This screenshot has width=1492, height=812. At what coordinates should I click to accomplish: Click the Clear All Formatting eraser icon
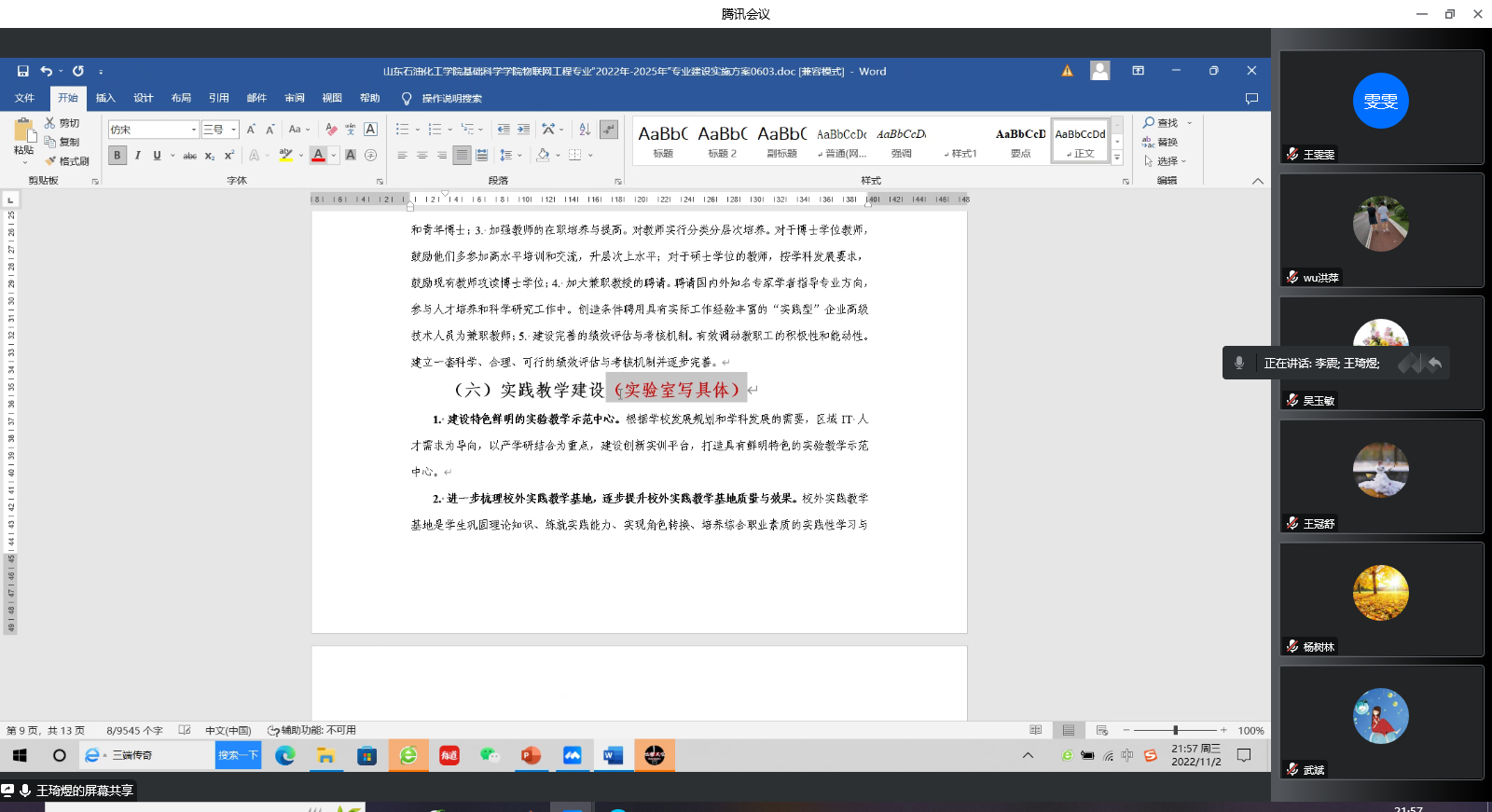(331, 130)
